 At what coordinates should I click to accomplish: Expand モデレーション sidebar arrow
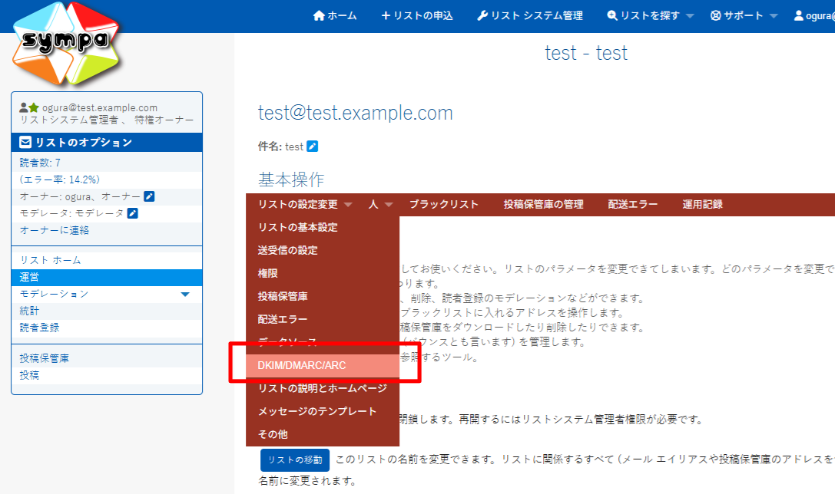[185, 294]
